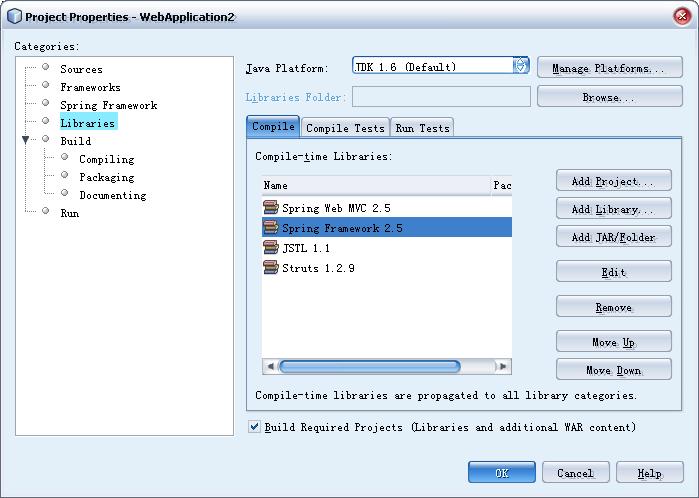The image size is (699, 498).
Task: Switch to the Run Tests tab
Action: point(422,128)
